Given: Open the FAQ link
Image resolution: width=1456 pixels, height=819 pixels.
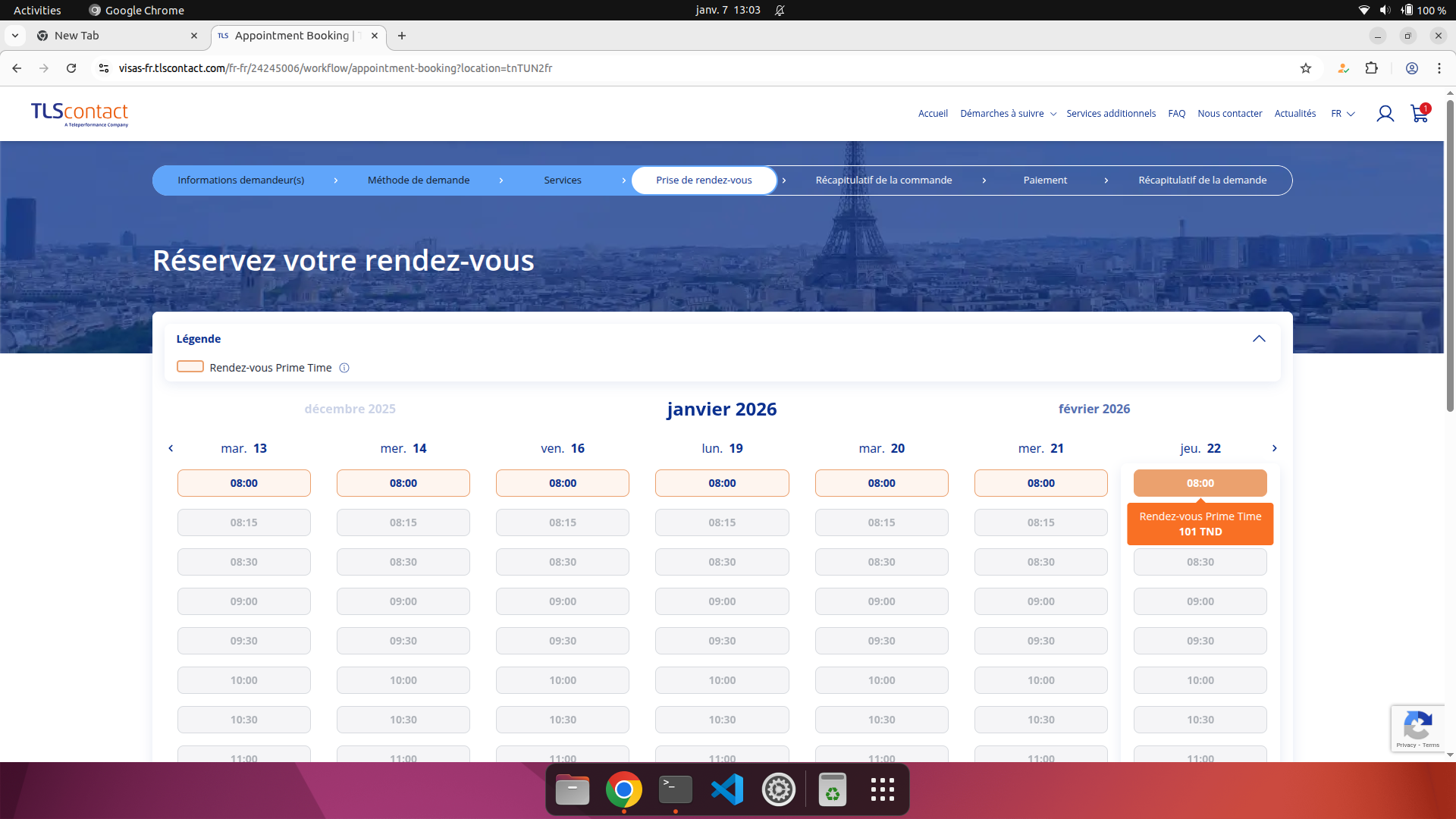Looking at the screenshot, I should [x=1176, y=114].
